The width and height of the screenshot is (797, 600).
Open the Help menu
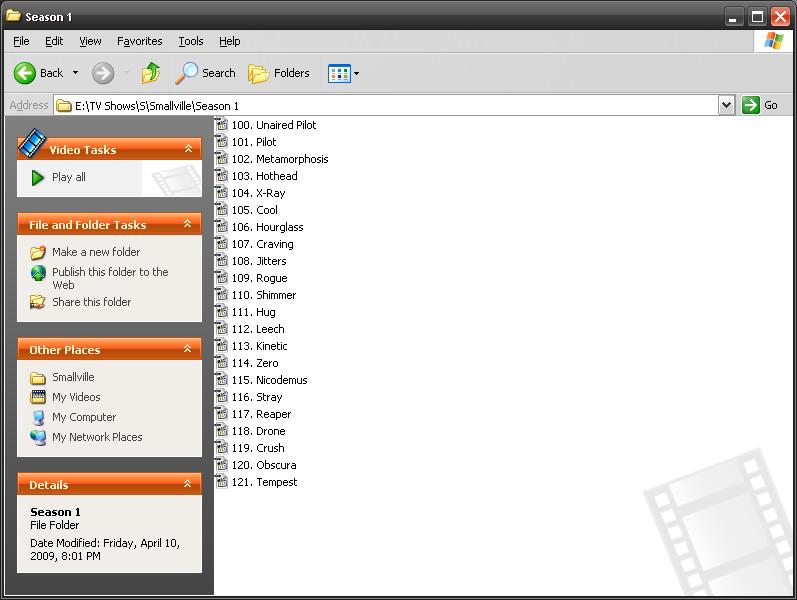(229, 41)
